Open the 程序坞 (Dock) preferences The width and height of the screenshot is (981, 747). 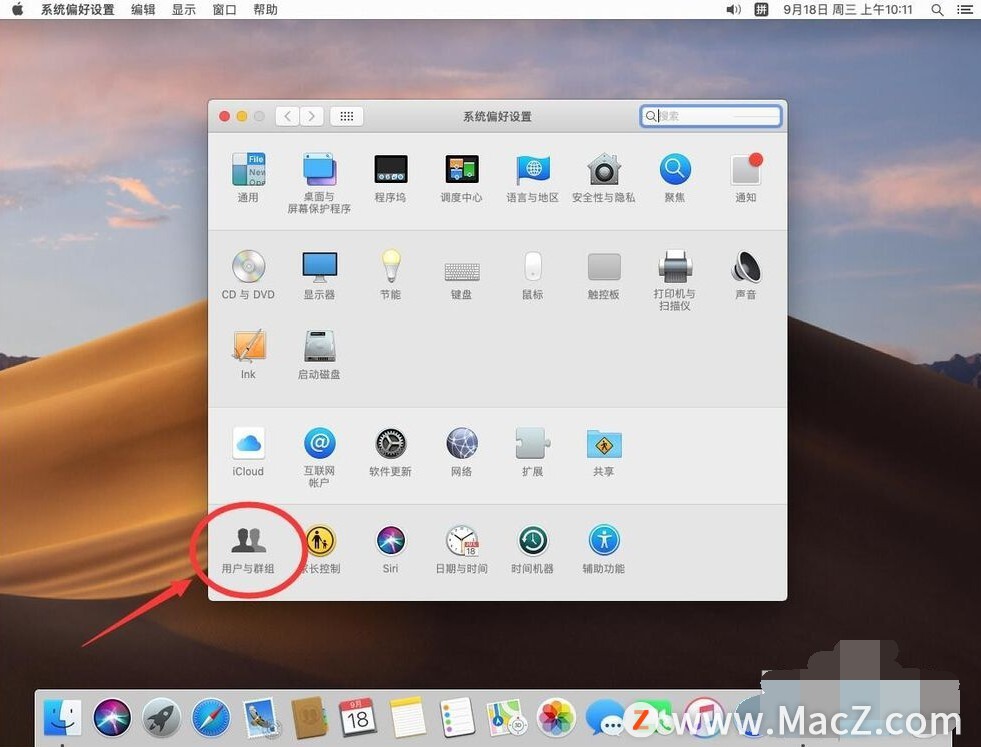(390, 177)
